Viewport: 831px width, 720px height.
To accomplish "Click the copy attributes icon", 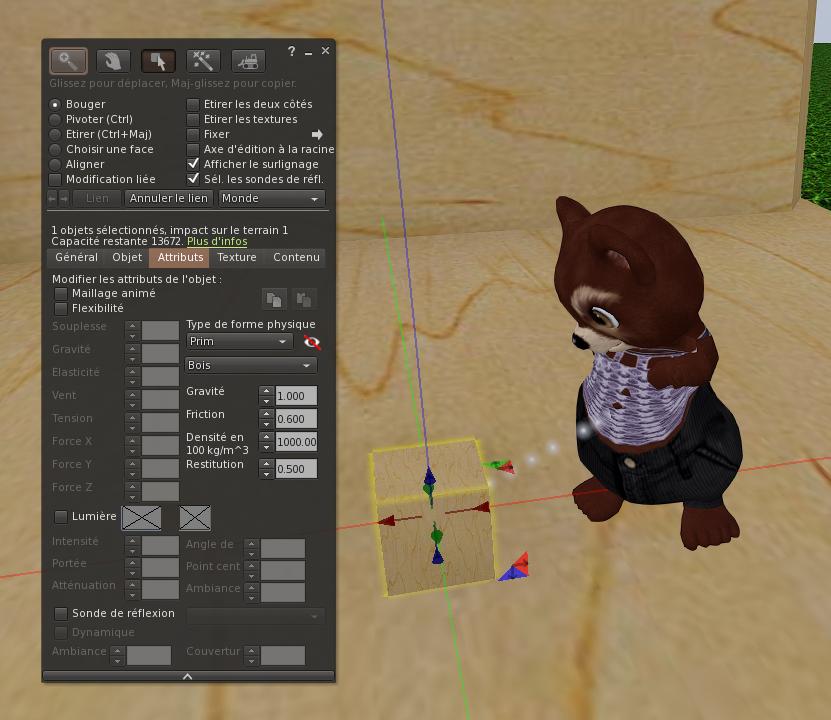I will pyautogui.click(x=274, y=299).
